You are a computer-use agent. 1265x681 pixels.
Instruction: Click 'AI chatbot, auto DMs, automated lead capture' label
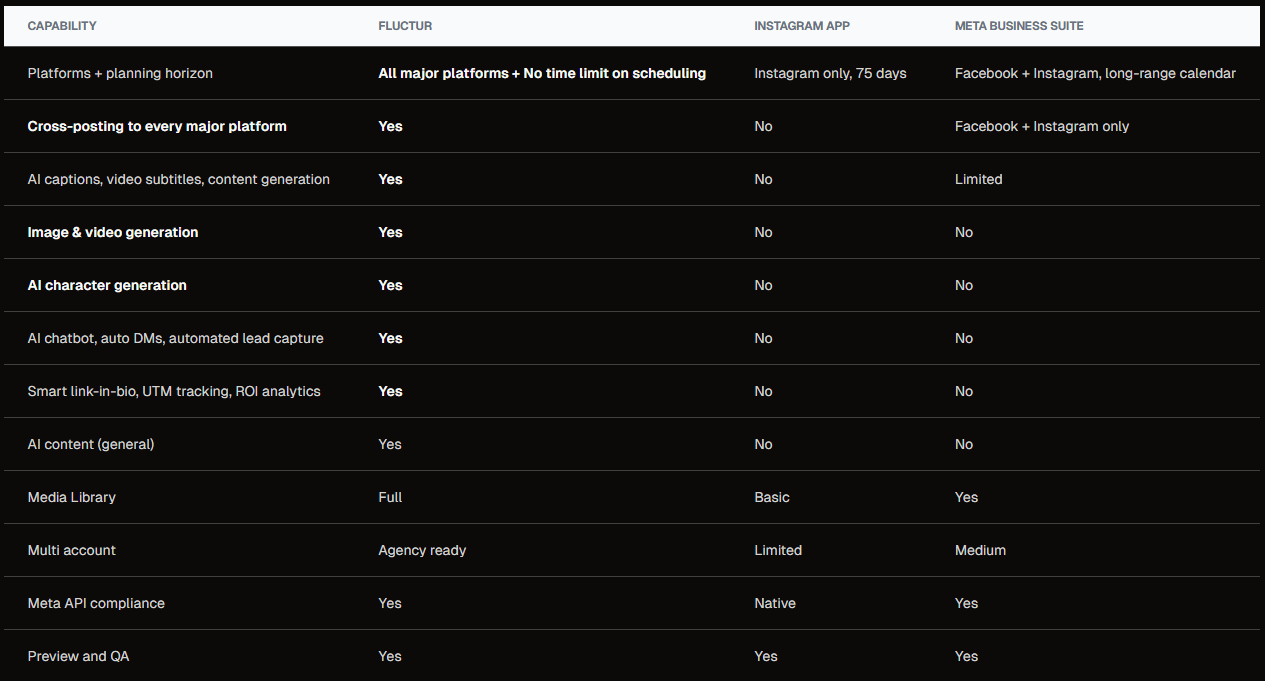(x=176, y=338)
